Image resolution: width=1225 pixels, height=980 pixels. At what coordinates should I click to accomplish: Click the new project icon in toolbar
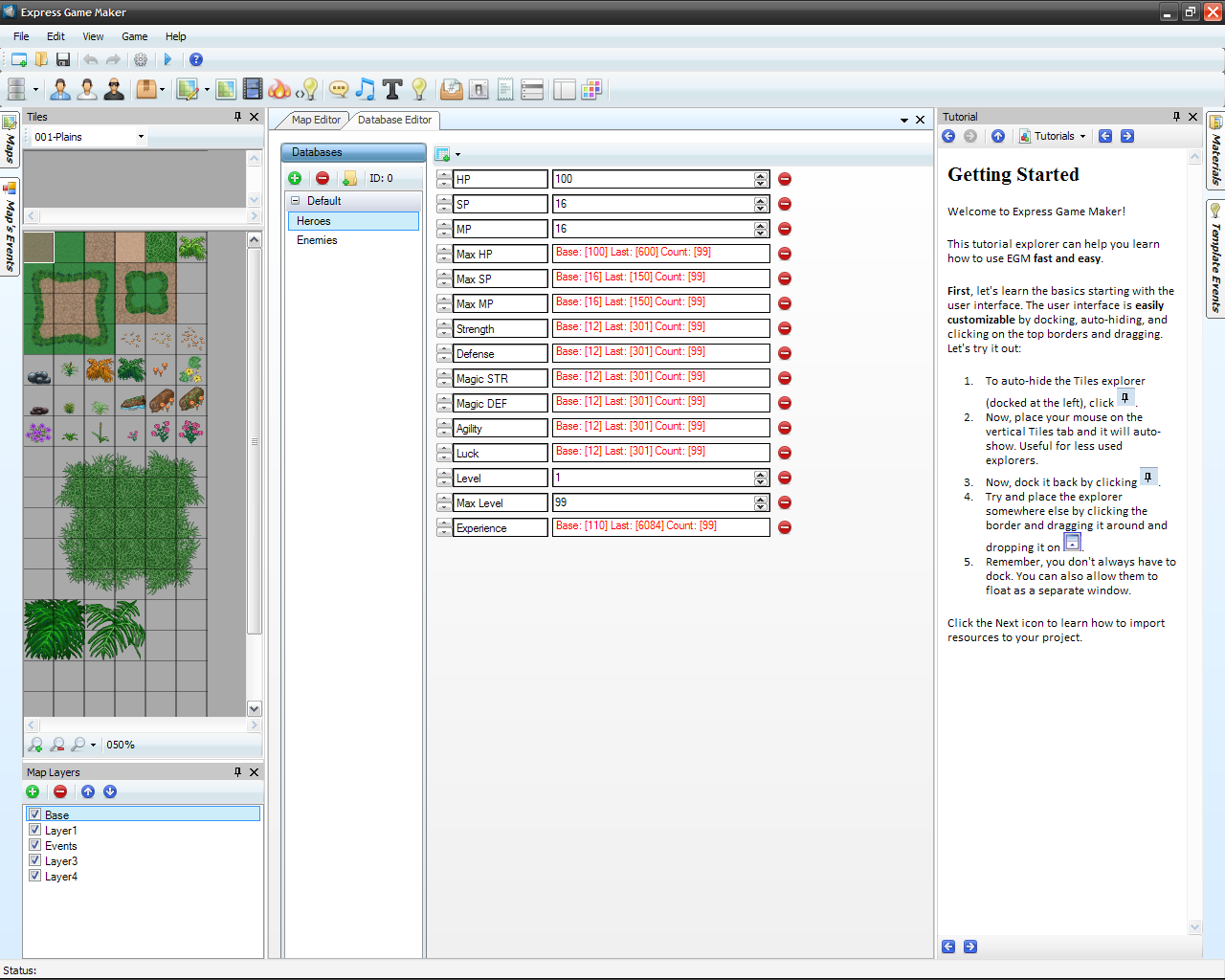pyautogui.click(x=18, y=59)
